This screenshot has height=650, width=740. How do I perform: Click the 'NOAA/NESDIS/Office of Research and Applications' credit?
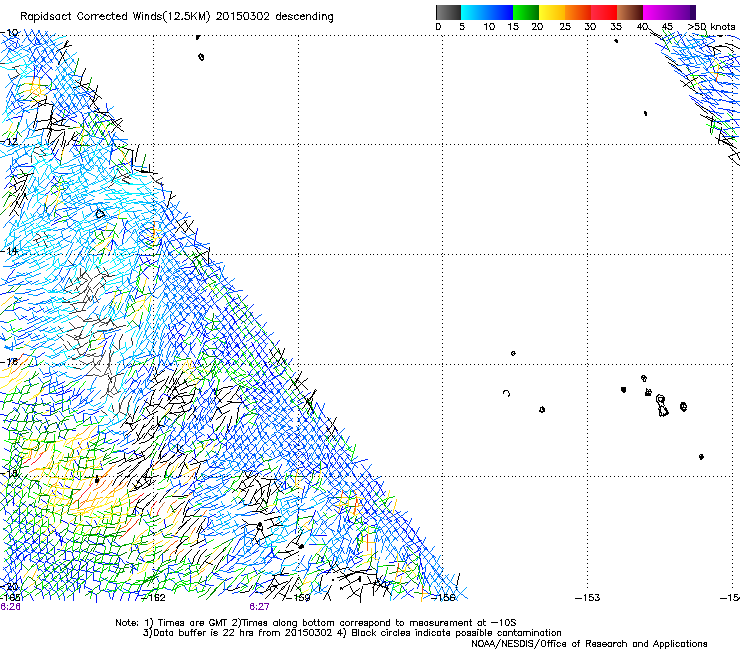point(589,644)
